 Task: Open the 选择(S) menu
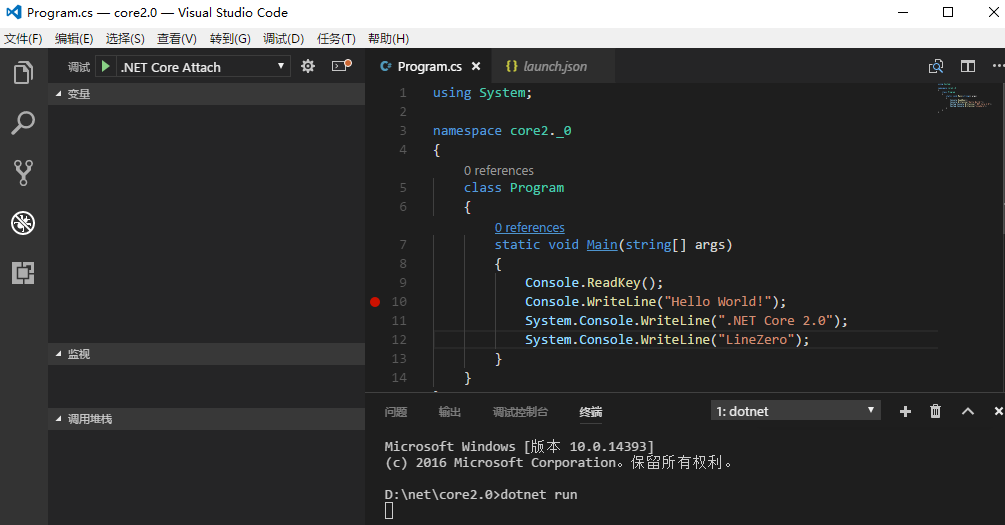click(125, 38)
